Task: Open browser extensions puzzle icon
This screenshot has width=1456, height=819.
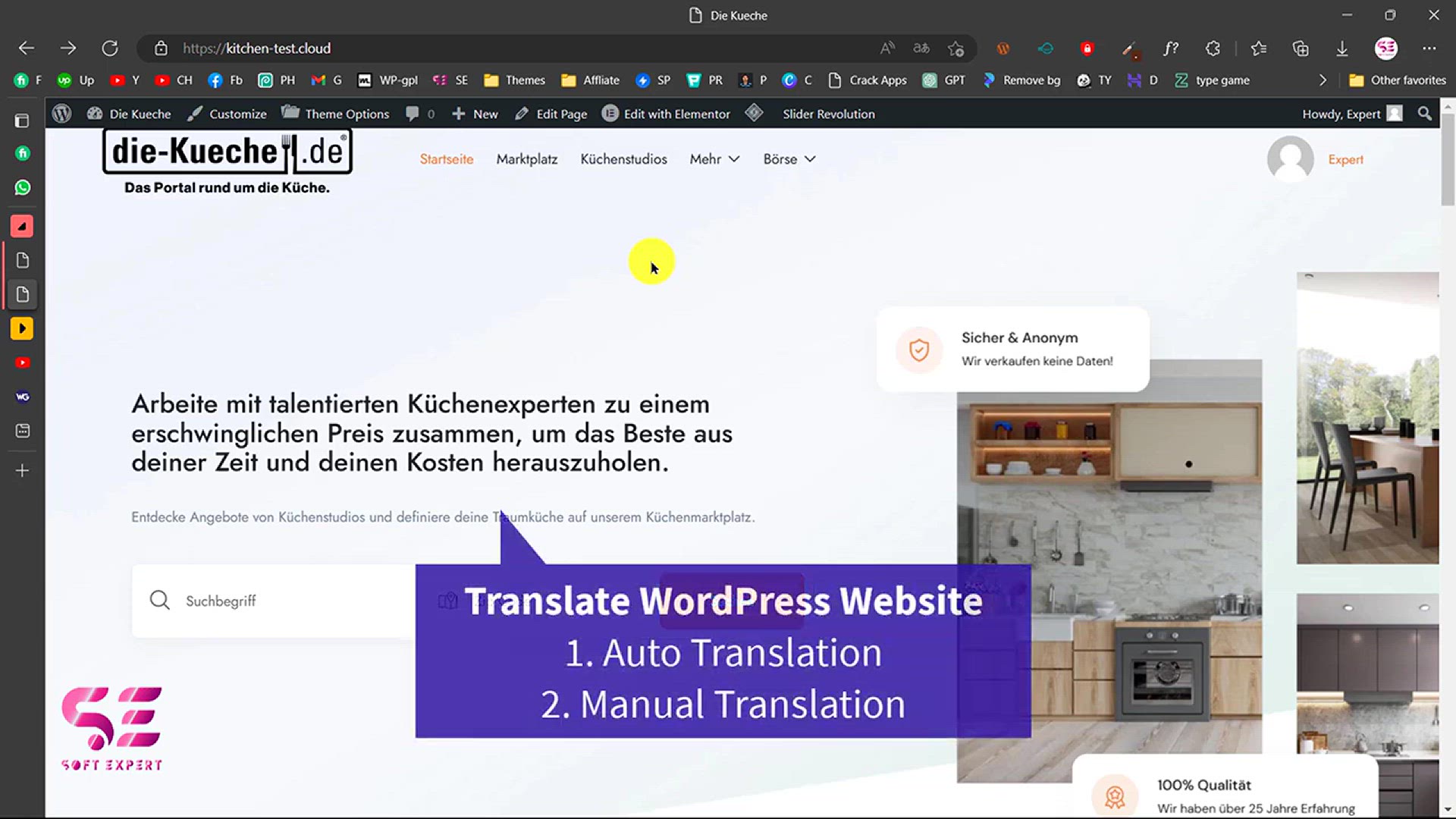Action: [1213, 49]
